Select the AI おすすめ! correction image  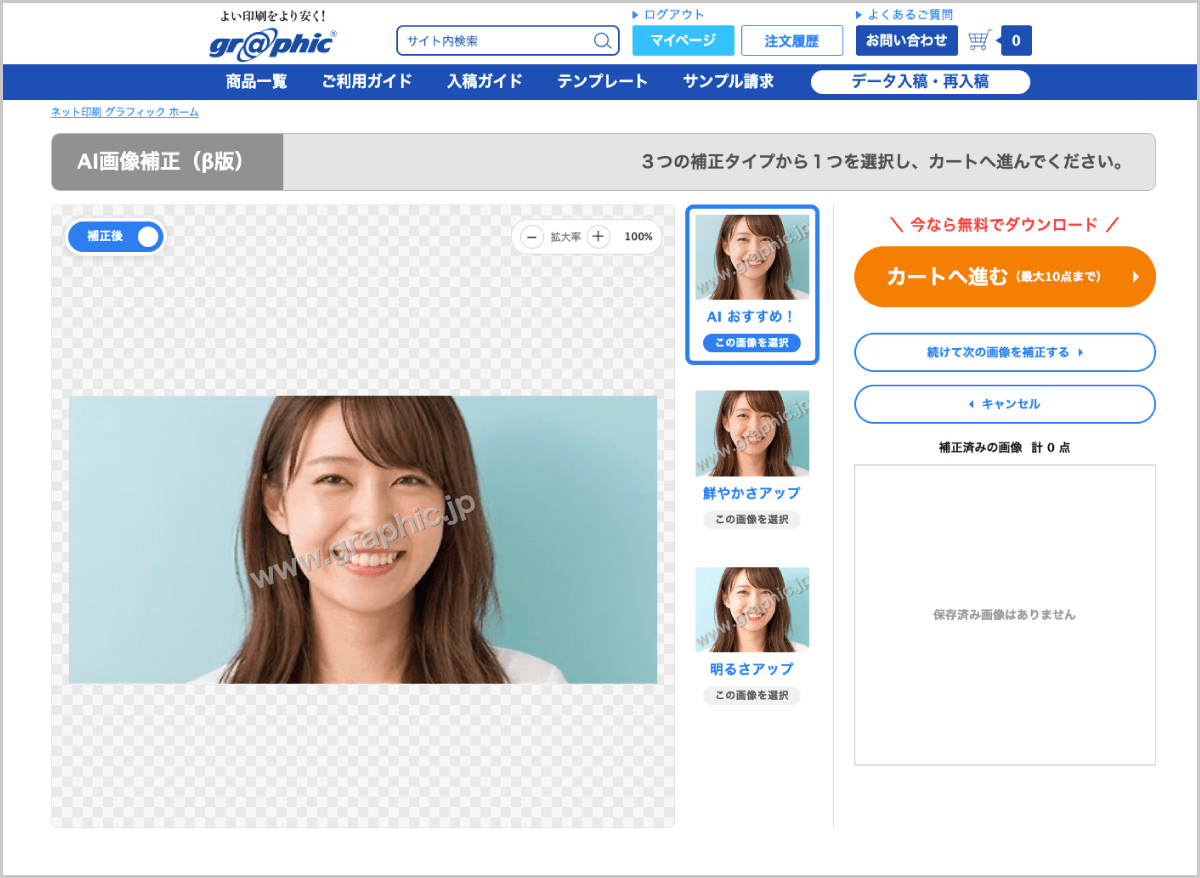pyautogui.click(x=752, y=343)
